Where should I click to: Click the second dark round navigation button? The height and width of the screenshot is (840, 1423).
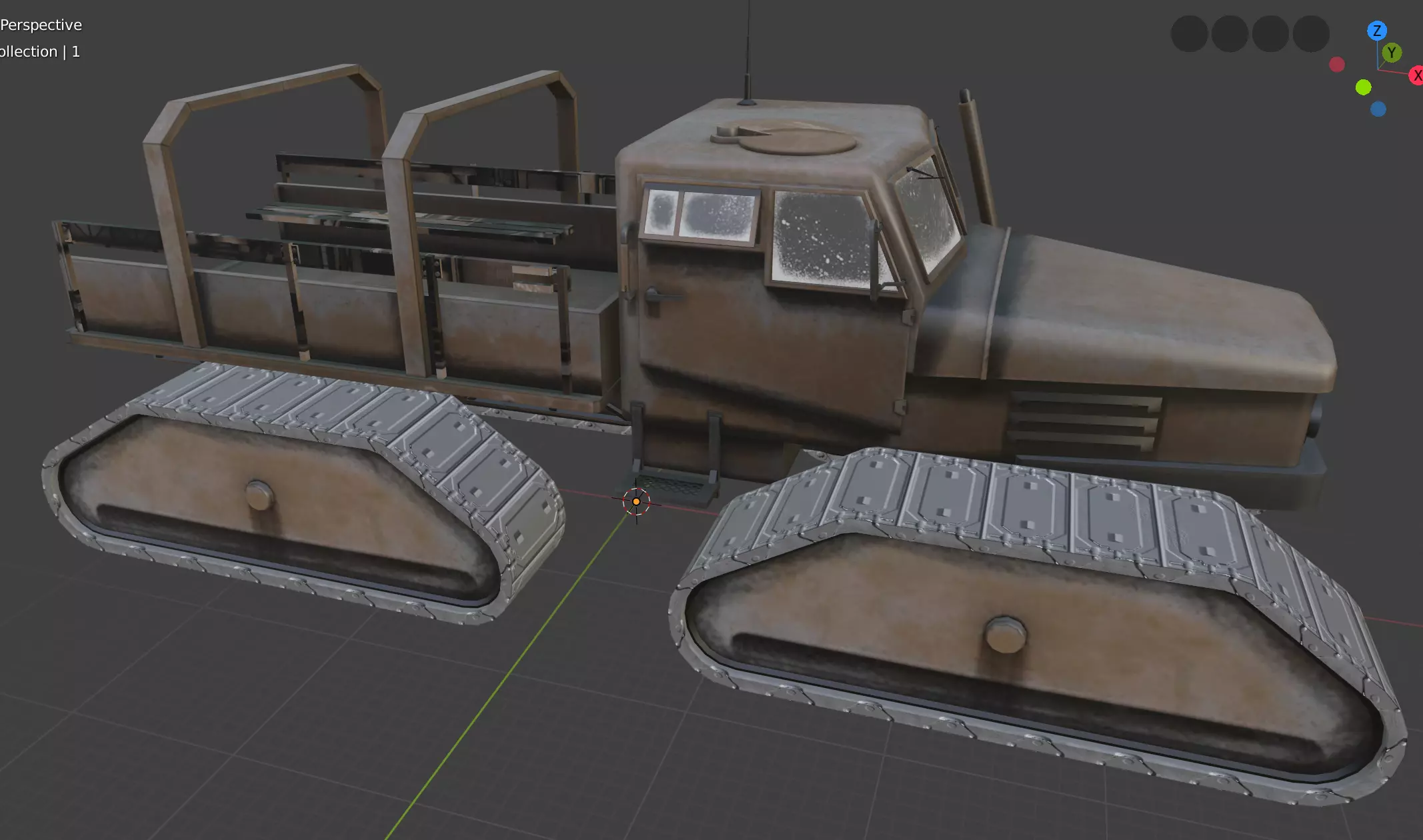[x=1230, y=34]
